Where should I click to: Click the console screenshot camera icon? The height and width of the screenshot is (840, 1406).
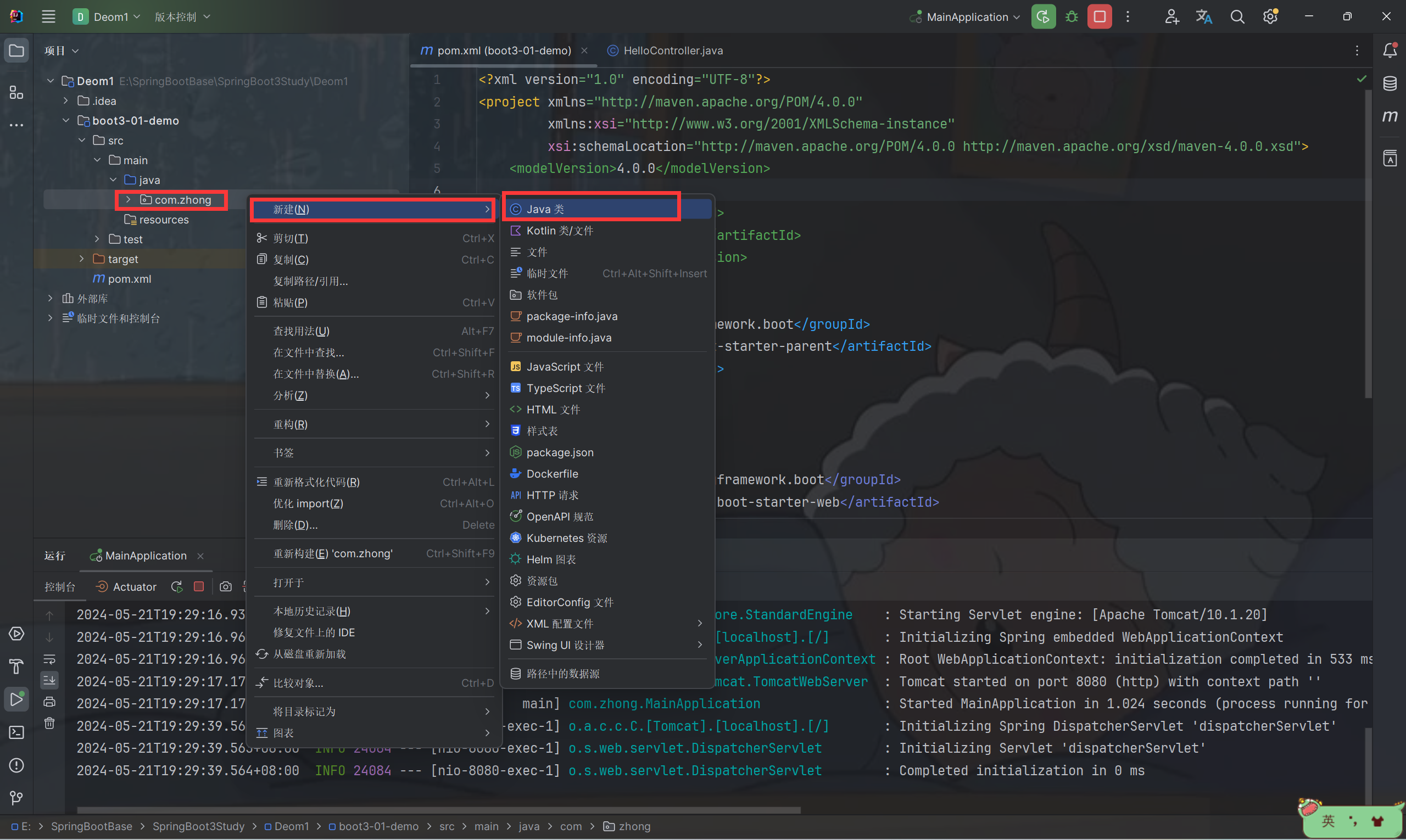(225, 587)
